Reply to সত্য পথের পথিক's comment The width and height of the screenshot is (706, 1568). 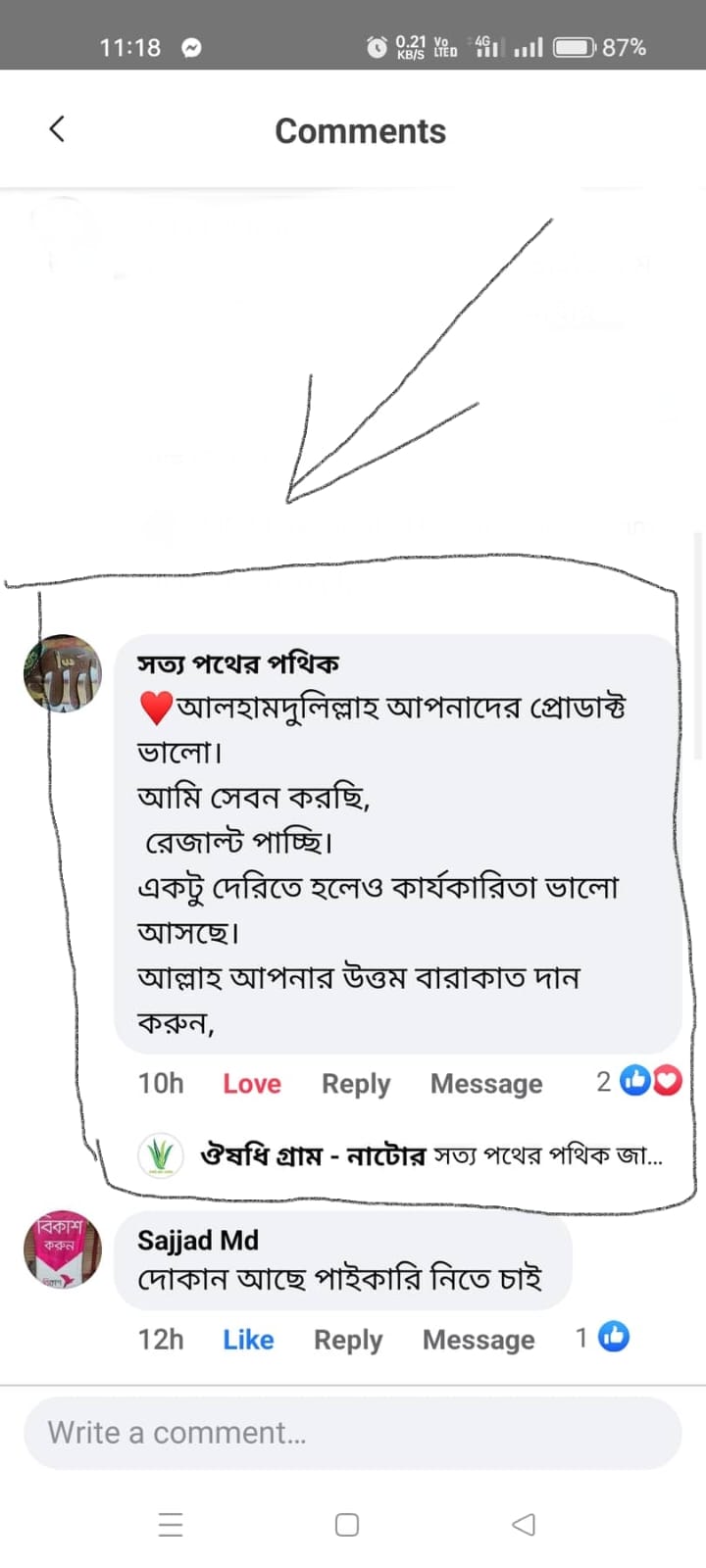click(355, 1083)
